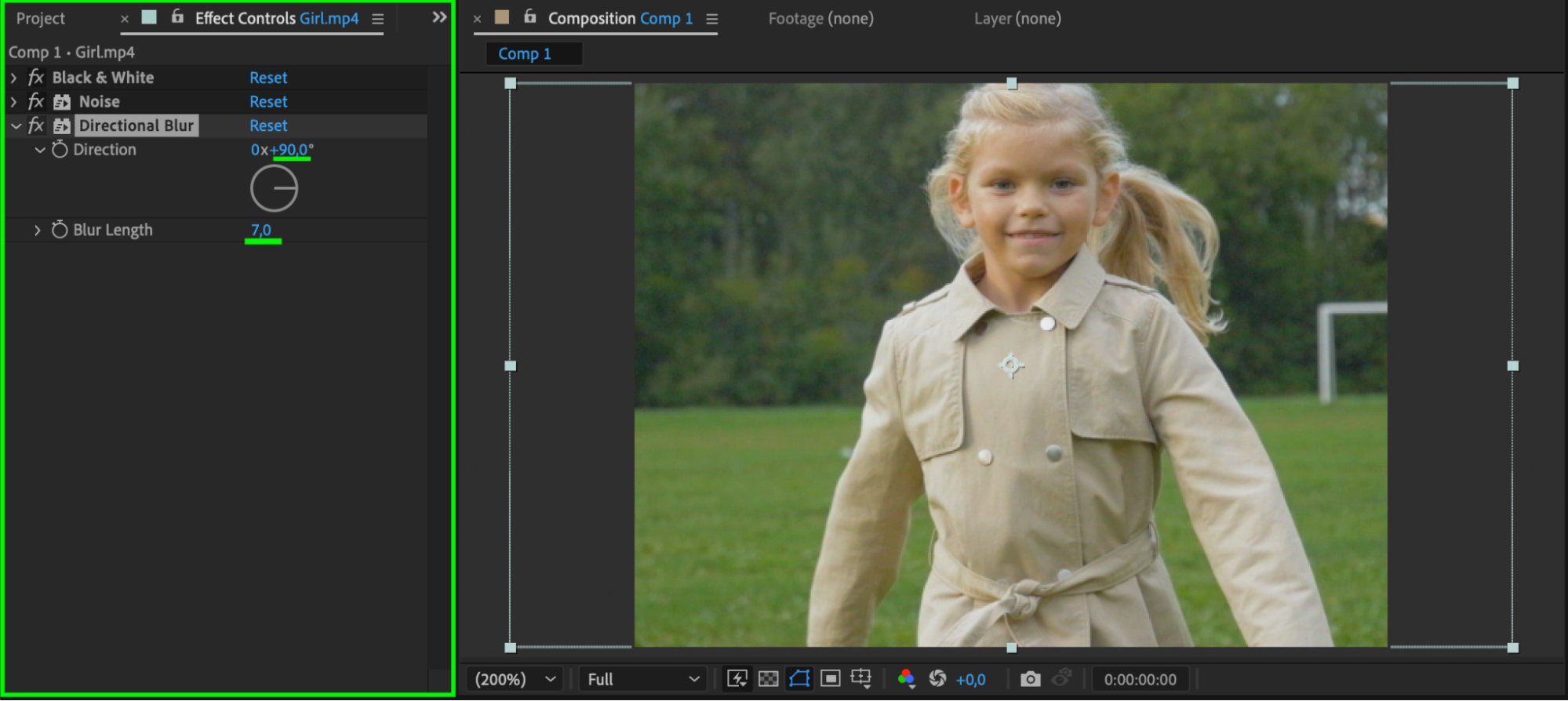Open the 200% magnification dropdown
This screenshot has width=1568, height=701.
tap(515, 679)
